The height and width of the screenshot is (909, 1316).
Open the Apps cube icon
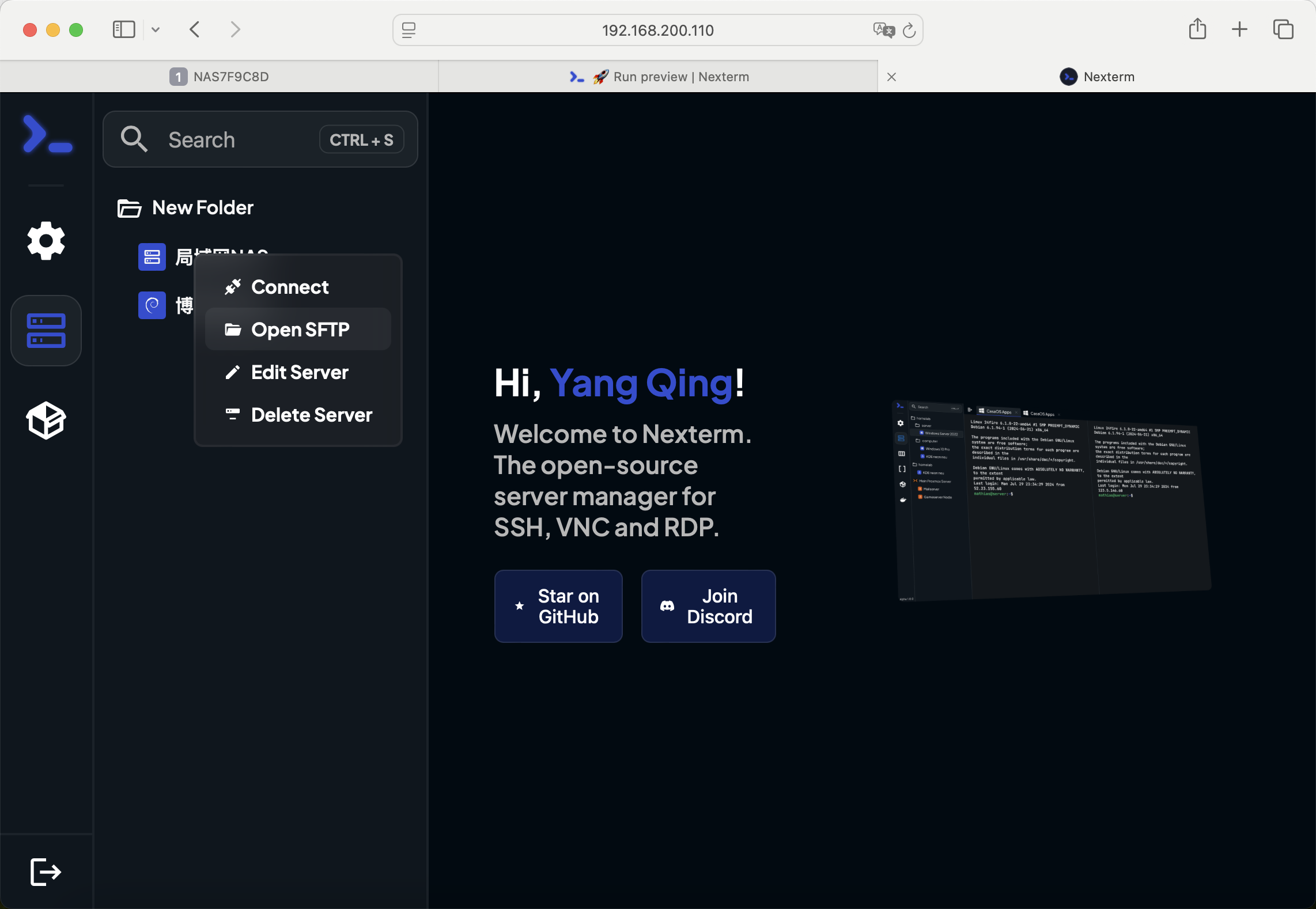coord(46,420)
